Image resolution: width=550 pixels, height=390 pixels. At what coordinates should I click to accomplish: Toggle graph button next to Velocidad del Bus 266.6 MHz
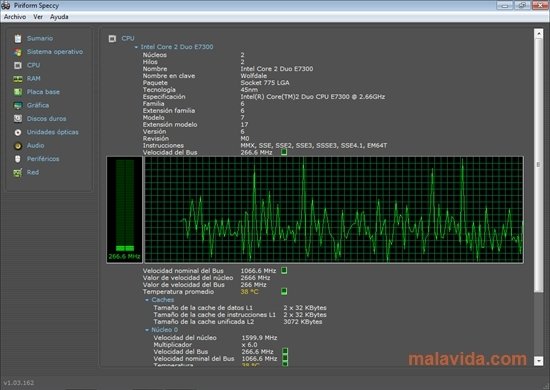284,152
